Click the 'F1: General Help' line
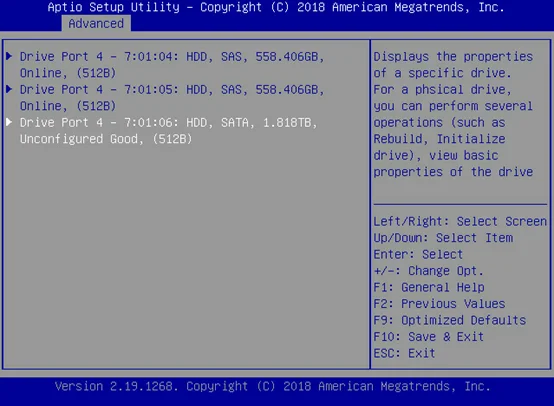The image size is (554, 406). pyautogui.click(x=429, y=287)
